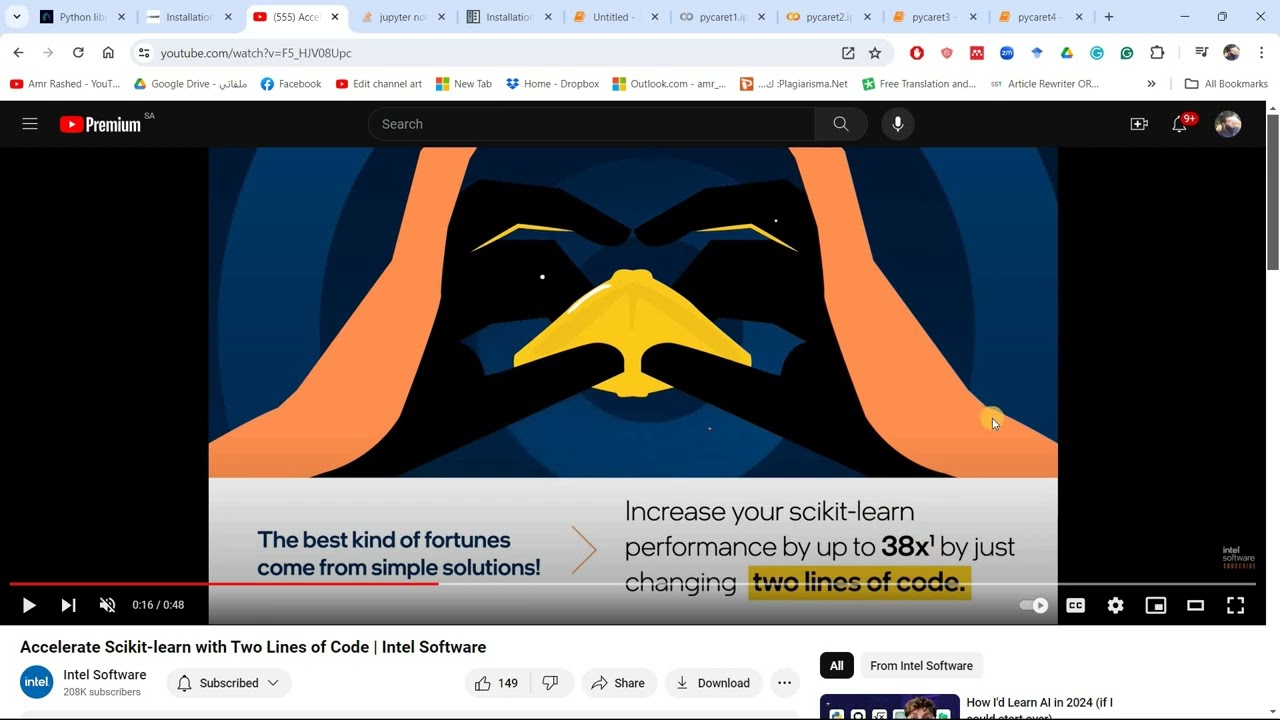Open the Create video icon
Image resolution: width=1280 pixels, height=720 pixels.
[x=1139, y=124]
